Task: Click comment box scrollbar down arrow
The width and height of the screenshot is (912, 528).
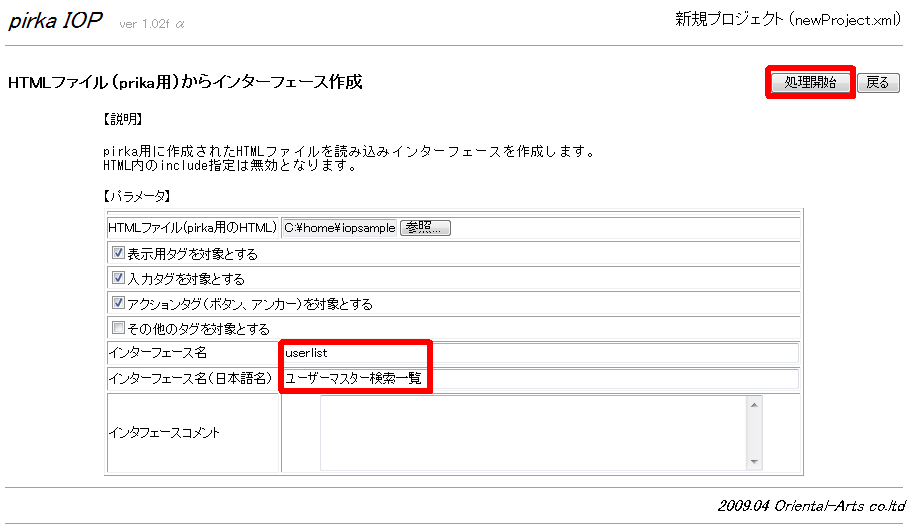Action: tap(755, 462)
